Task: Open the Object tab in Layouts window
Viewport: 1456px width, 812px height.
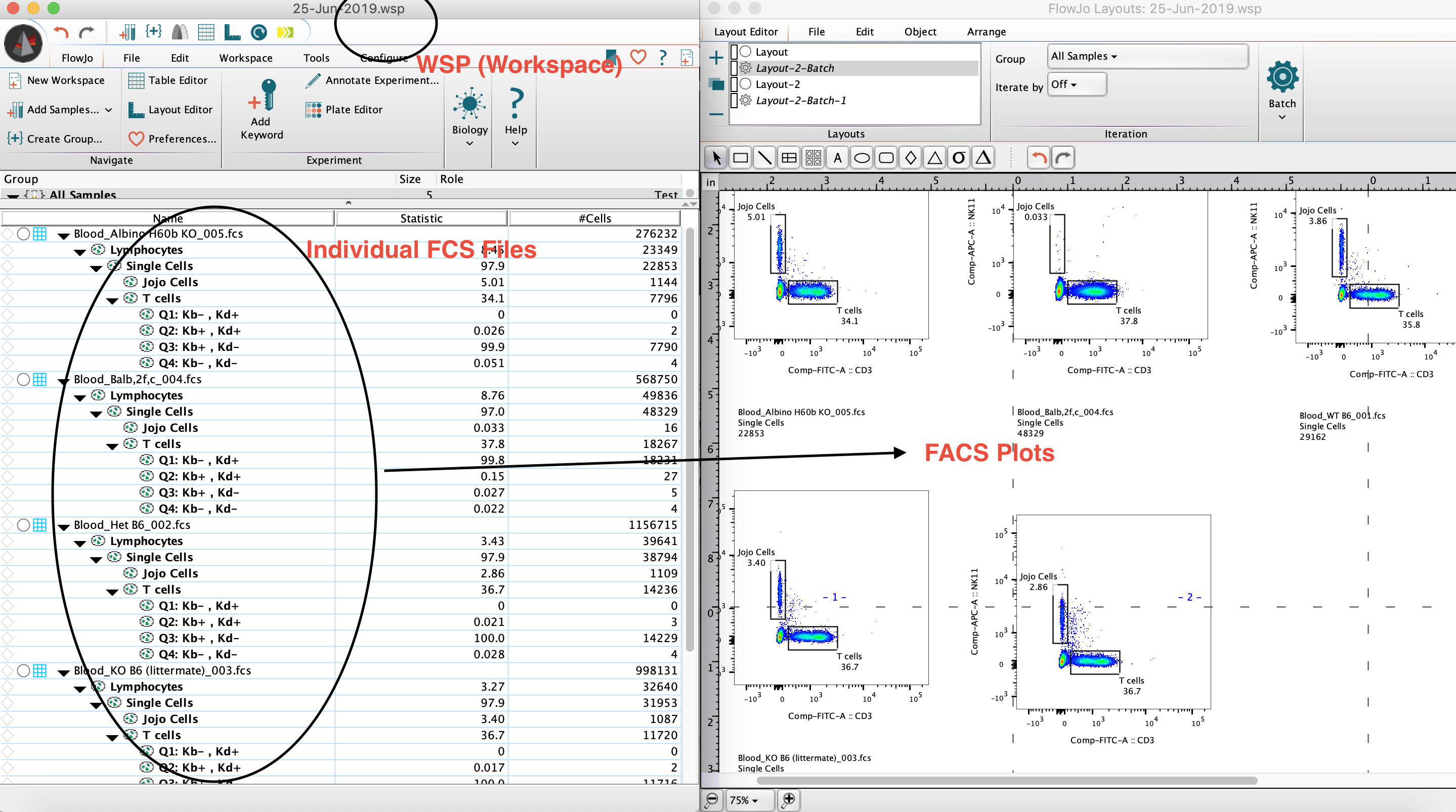Action: pos(920,32)
